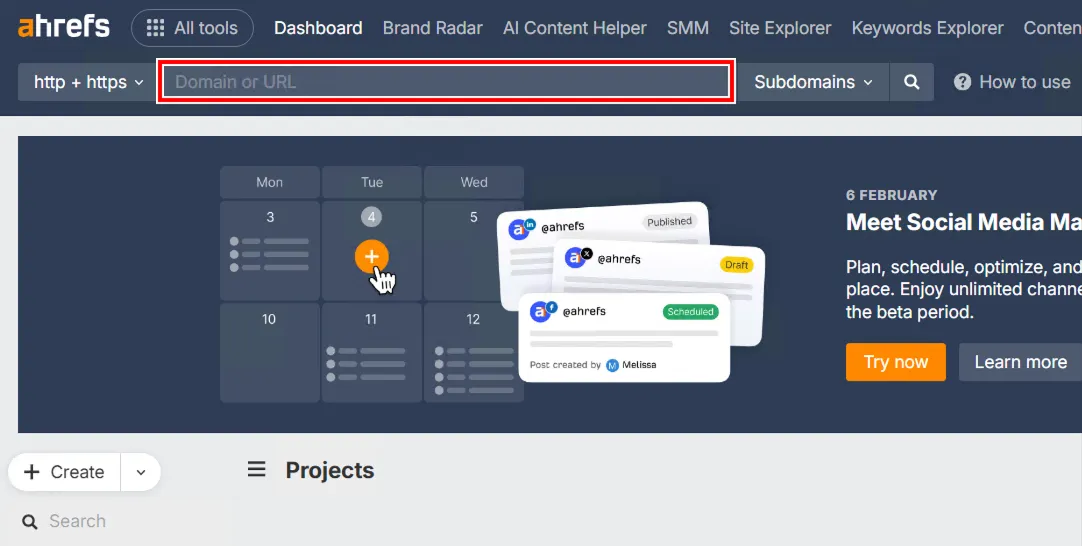
Task: Expand the Create dropdown arrow
Action: click(141, 472)
